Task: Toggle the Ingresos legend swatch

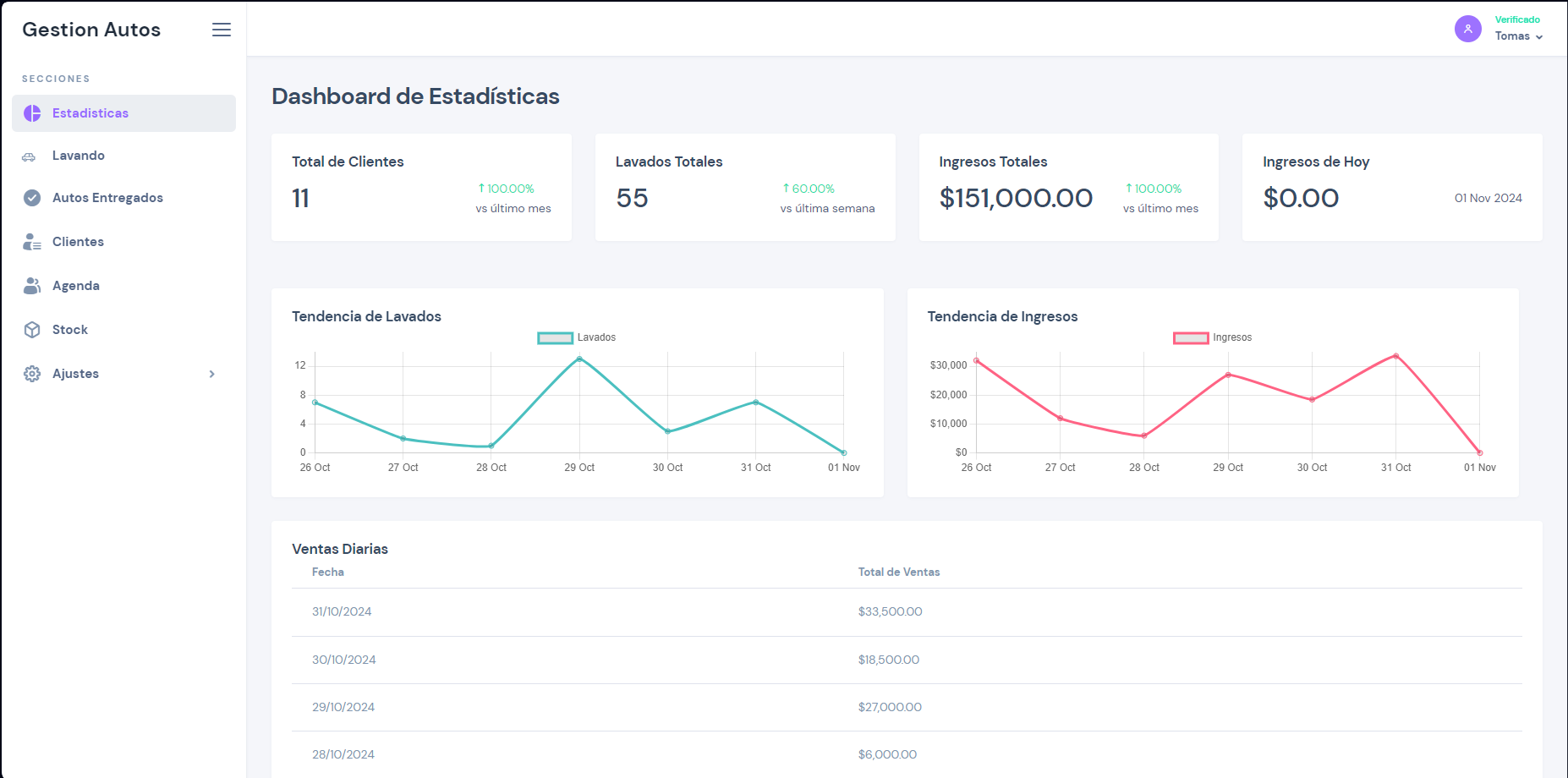Action: coord(1191,338)
